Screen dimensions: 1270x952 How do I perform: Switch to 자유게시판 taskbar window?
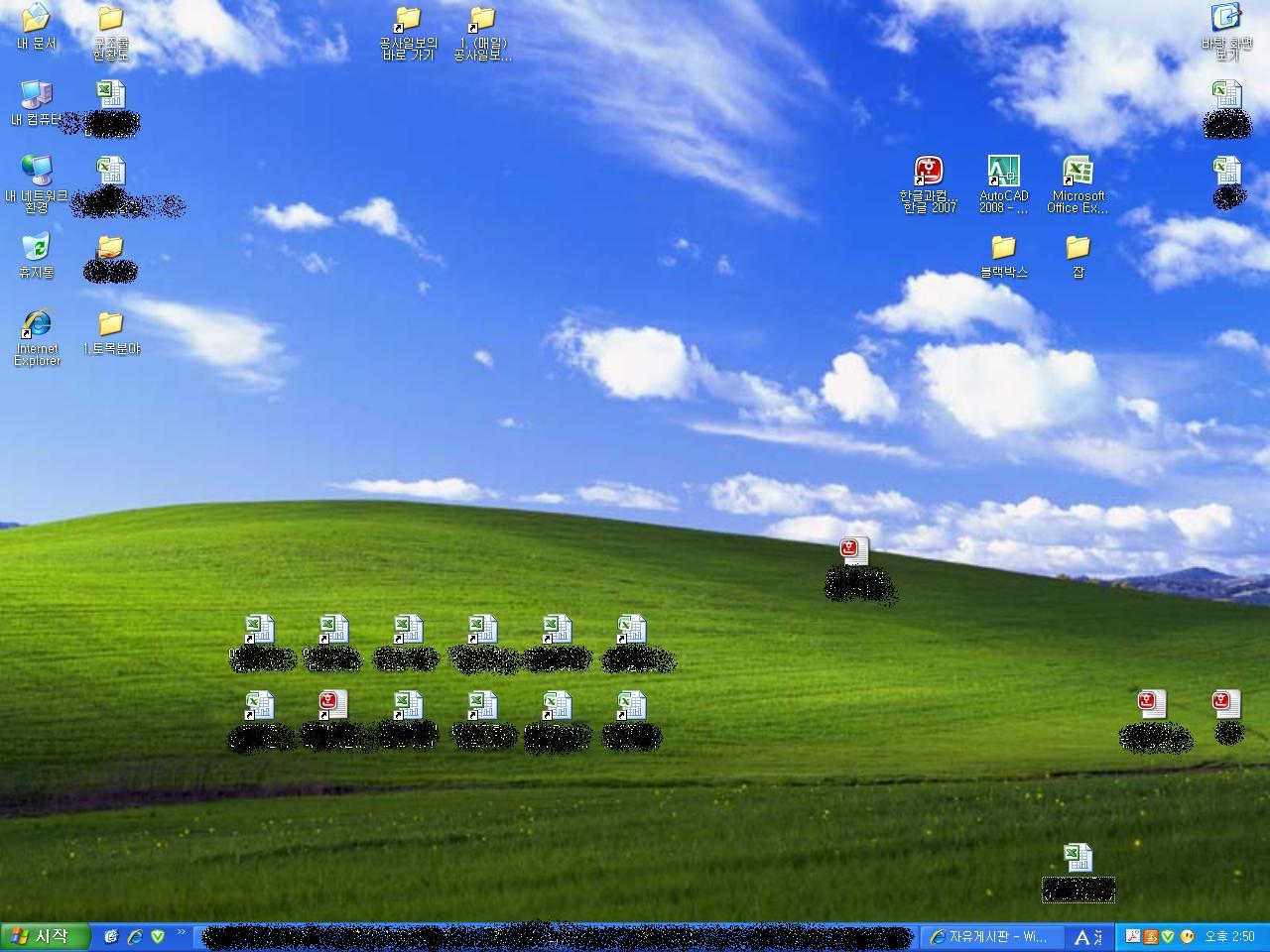(992, 936)
